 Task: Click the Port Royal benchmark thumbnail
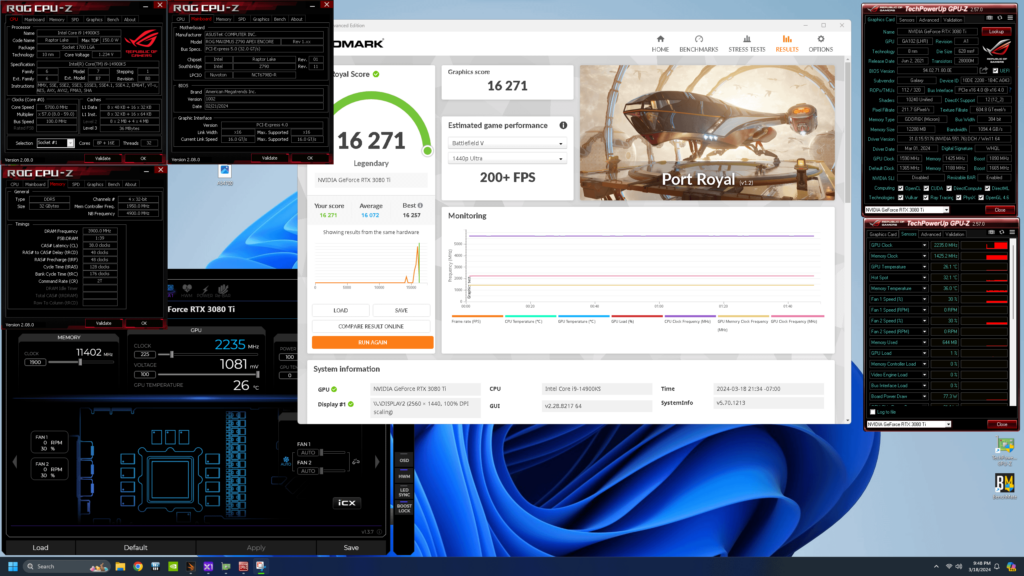[707, 132]
